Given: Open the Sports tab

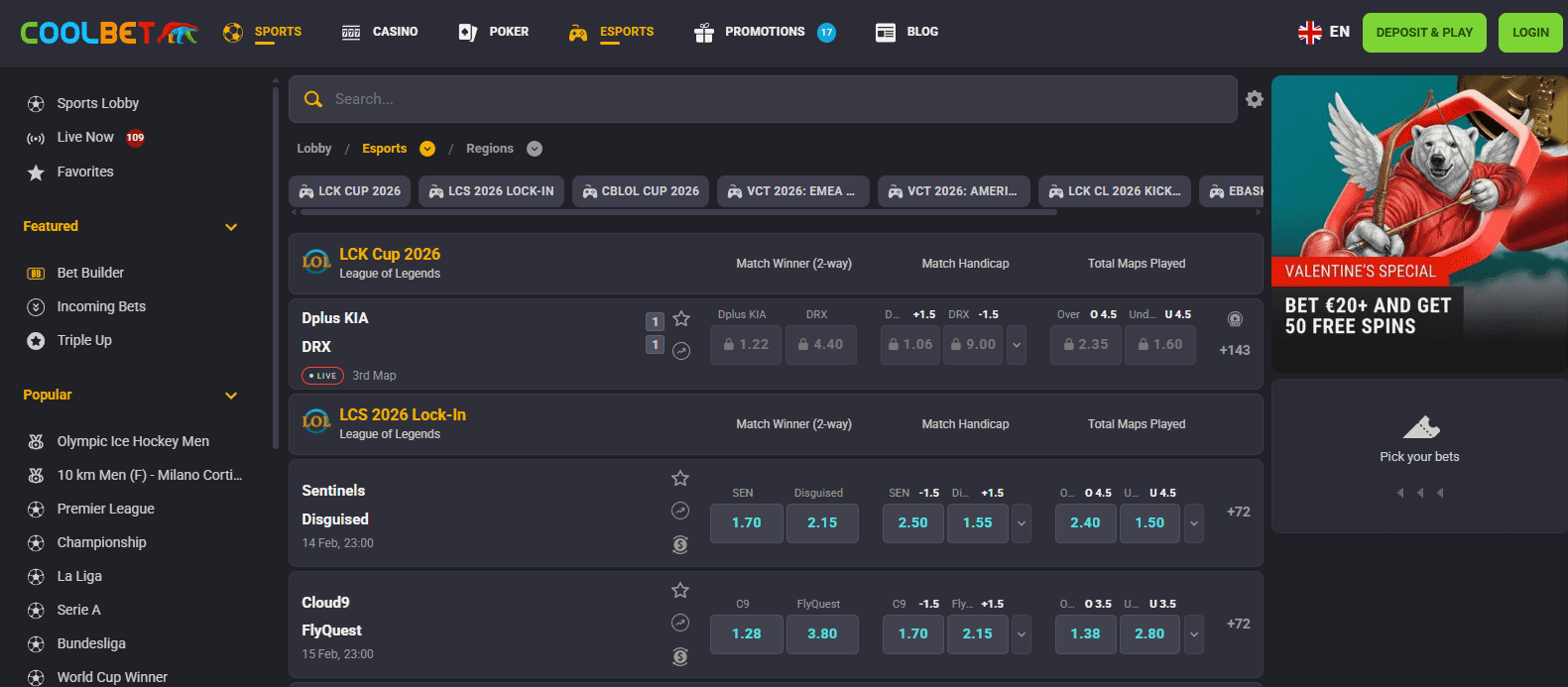Looking at the screenshot, I should (263, 32).
